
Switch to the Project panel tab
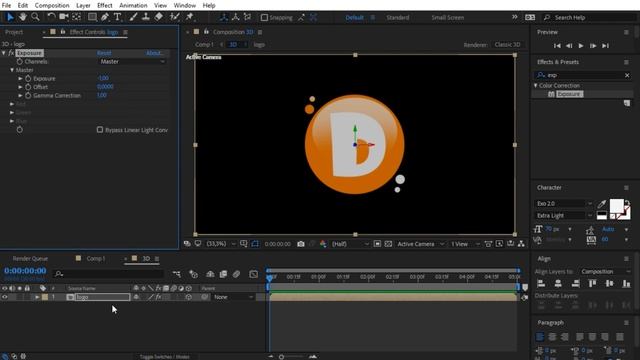point(14,32)
